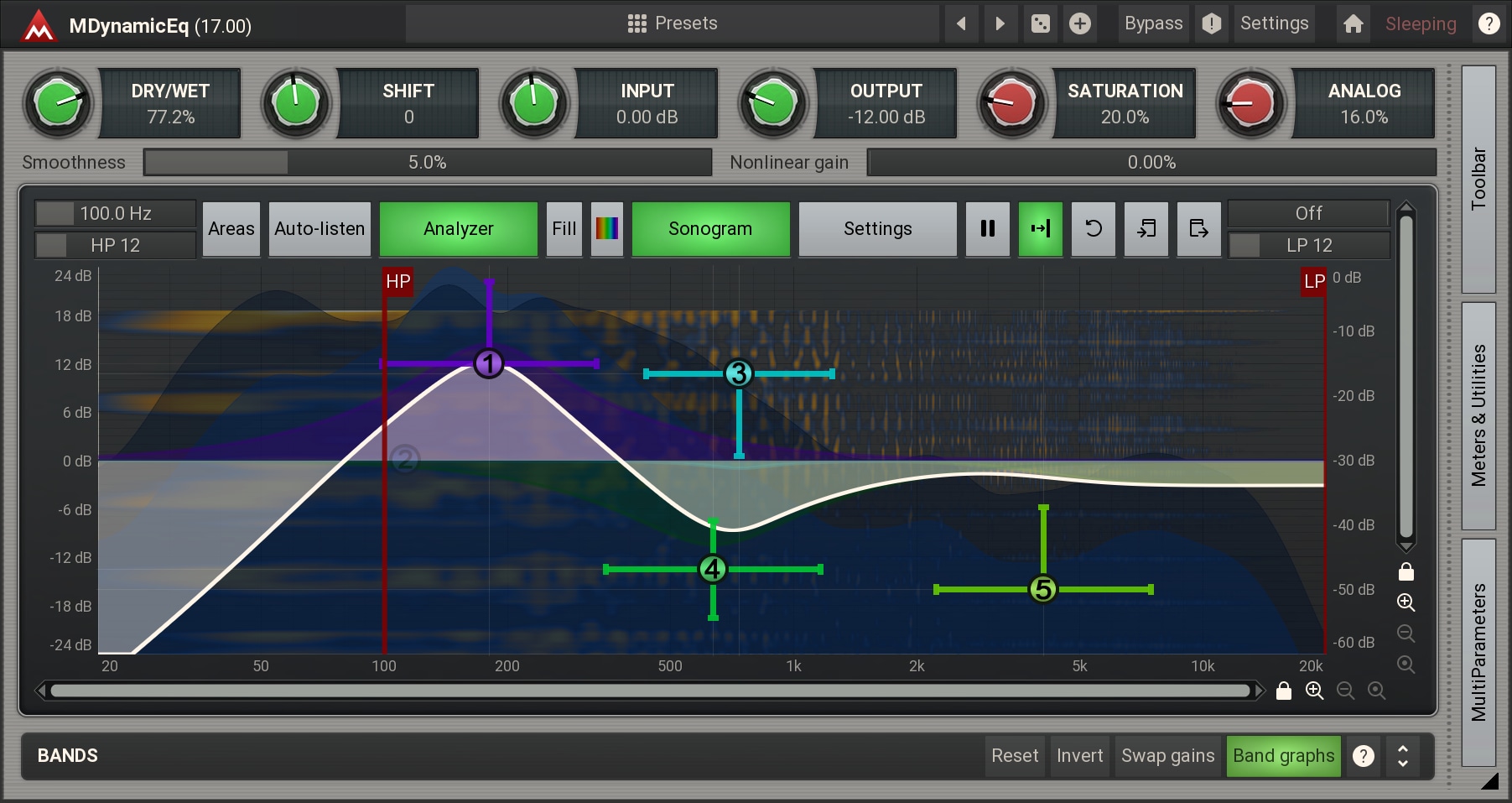Screen dimensions: 1512x803
Task: Click the Smoothness slider bar
Action: 427,162
